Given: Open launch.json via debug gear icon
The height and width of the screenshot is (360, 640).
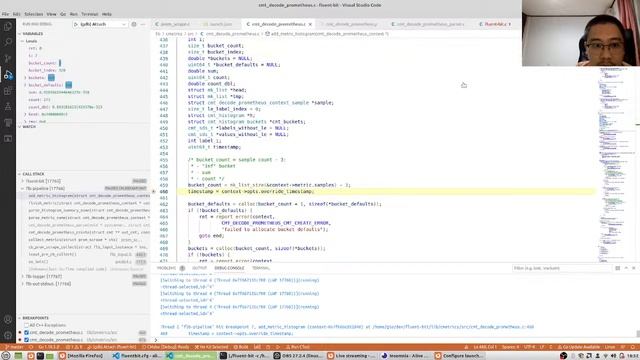Looking at the screenshot, I should click(x=134, y=24).
